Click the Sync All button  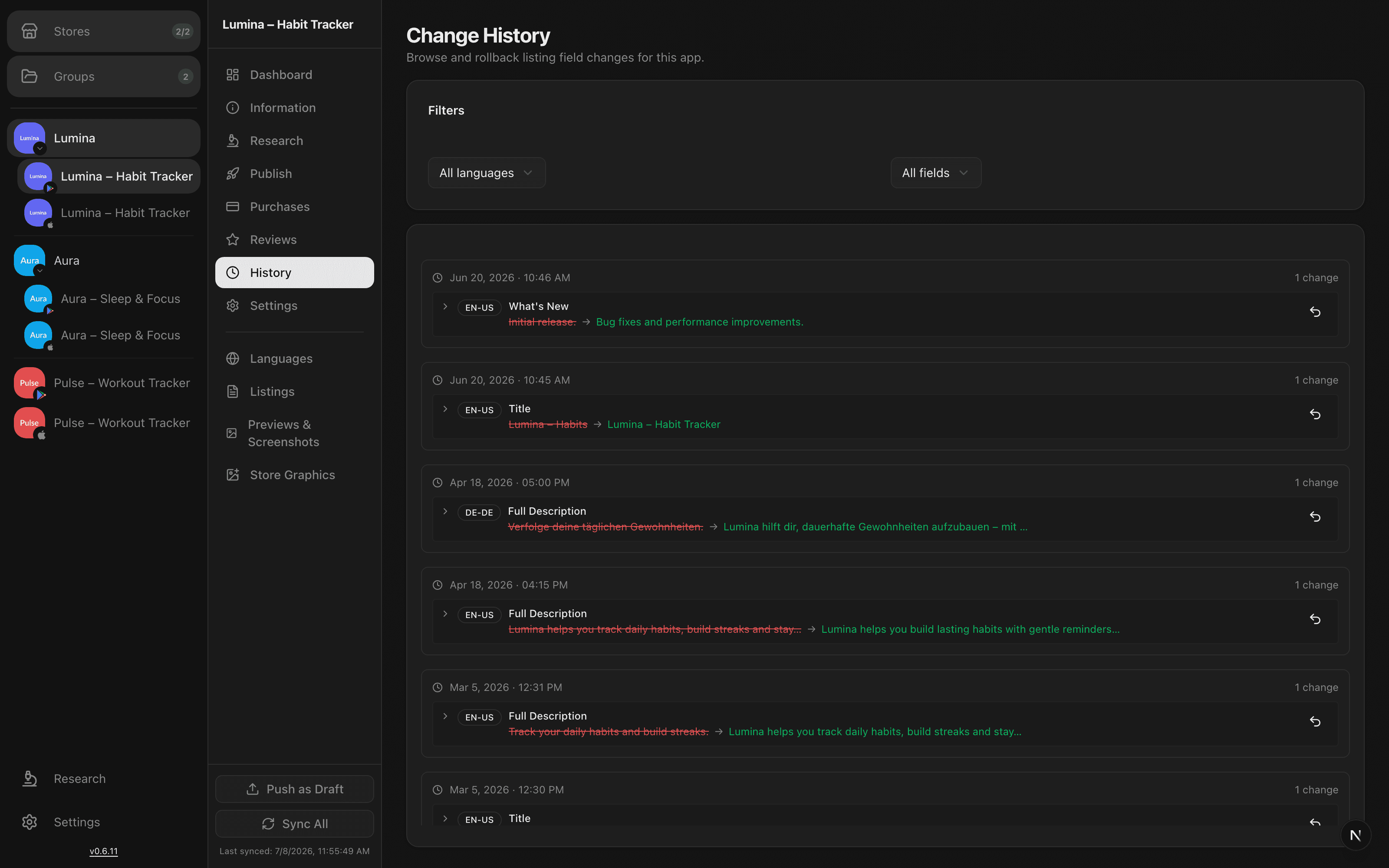294,823
